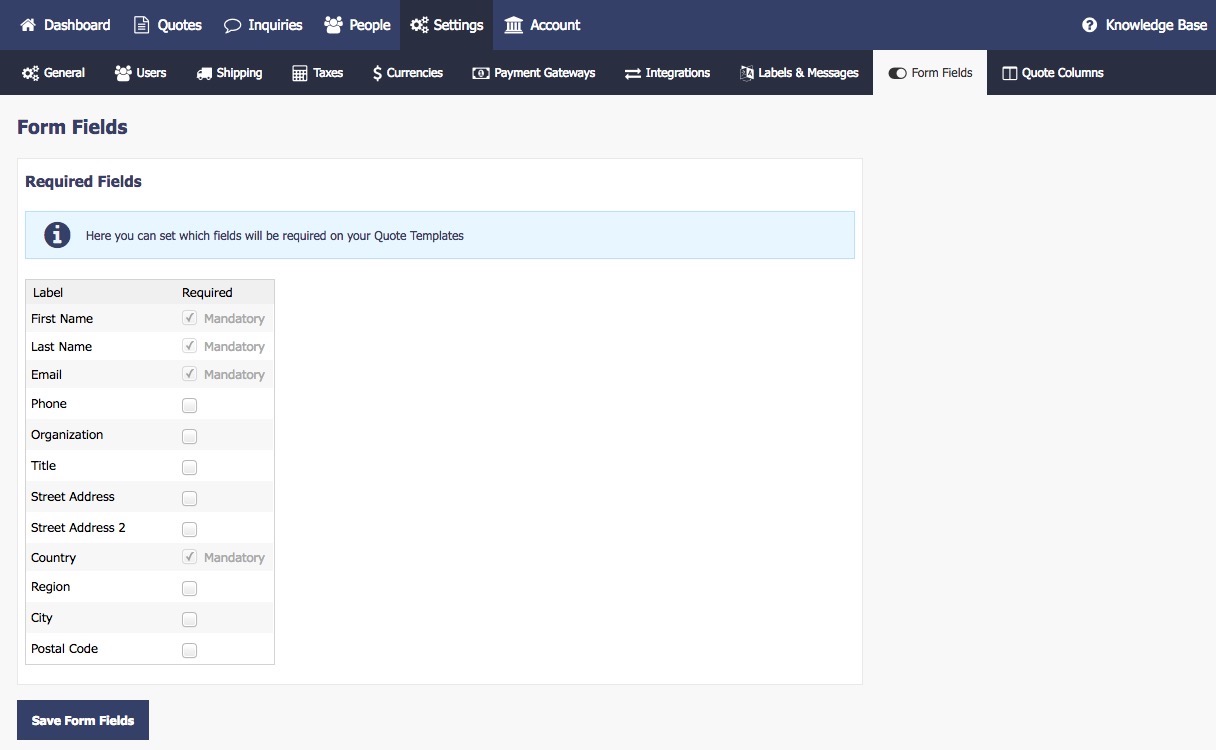Click the Users group icon
This screenshot has width=1216, height=750.
(123, 73)
